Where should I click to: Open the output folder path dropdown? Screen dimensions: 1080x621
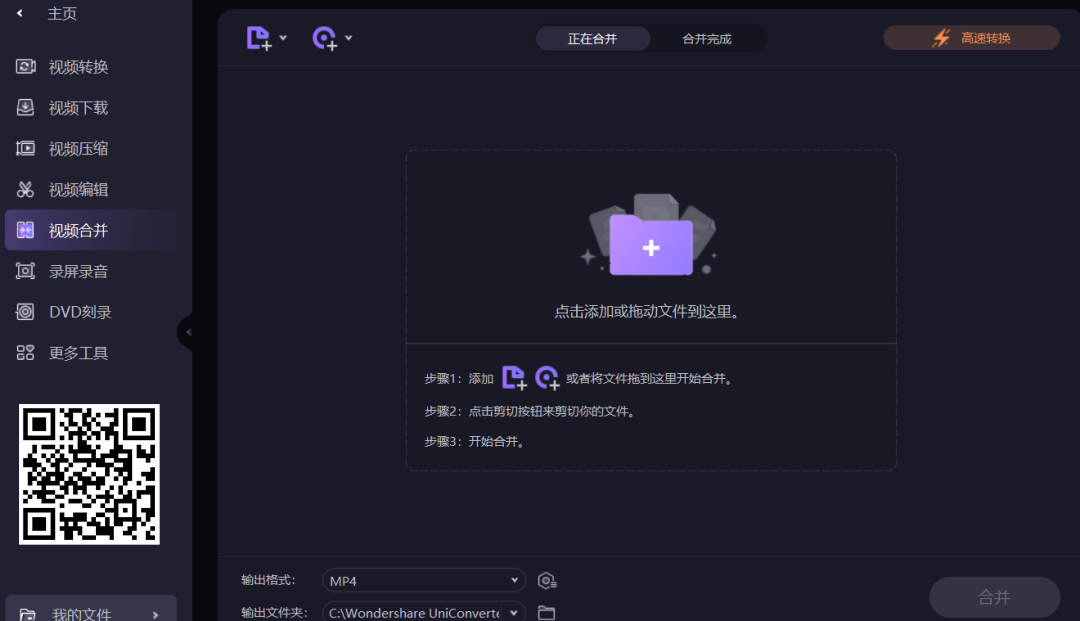pos(513,611)
